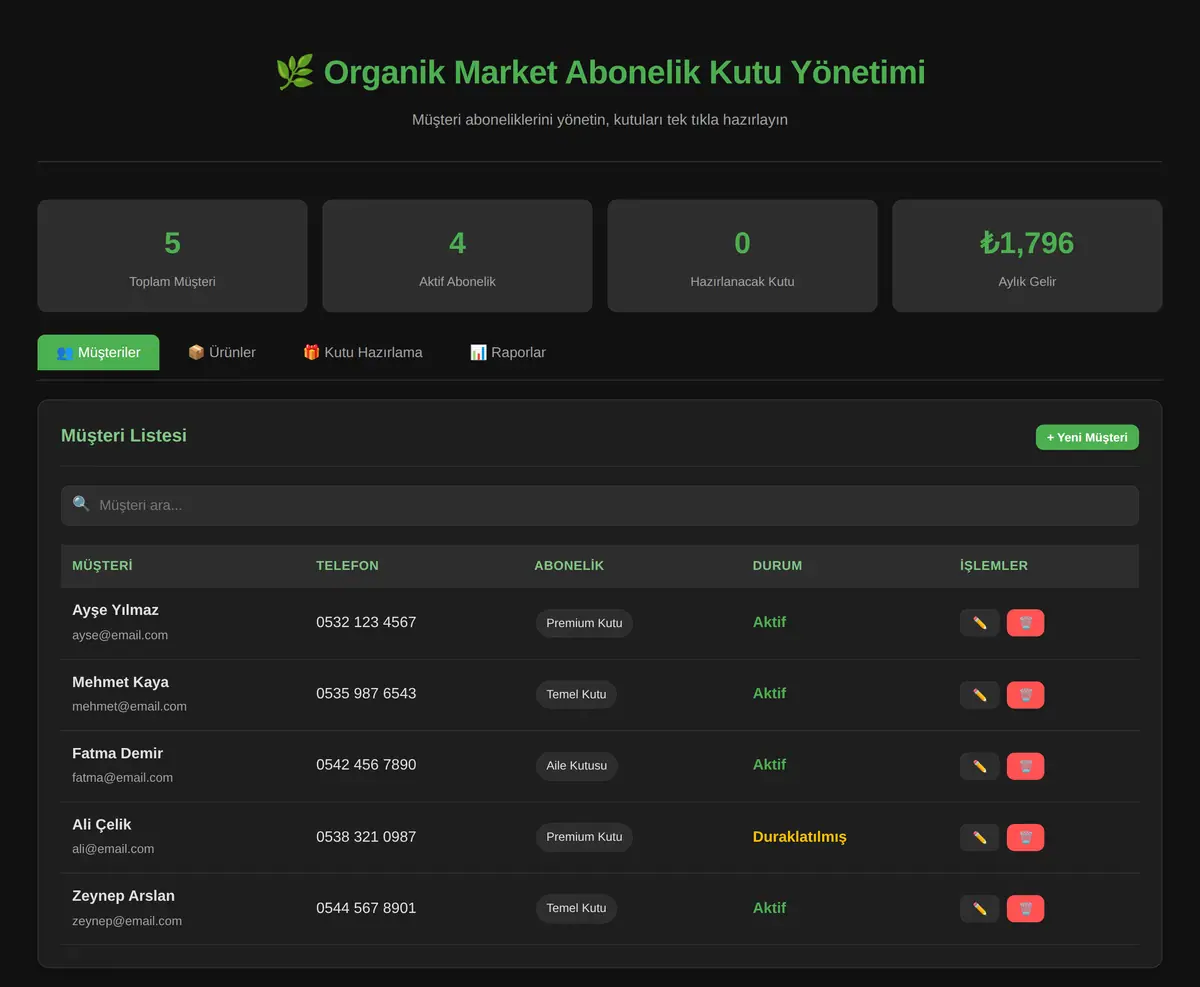Select the customer name Mehmet Kaya
The image size is (1200, 987).
click(x=120, y=682)
